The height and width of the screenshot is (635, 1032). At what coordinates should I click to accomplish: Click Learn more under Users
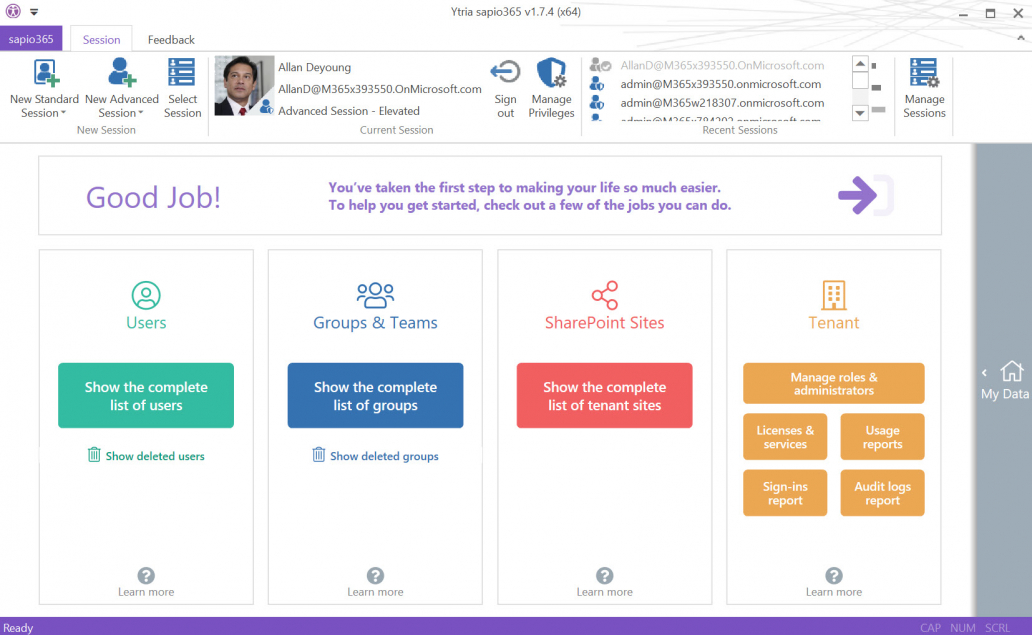coord(146,592)
